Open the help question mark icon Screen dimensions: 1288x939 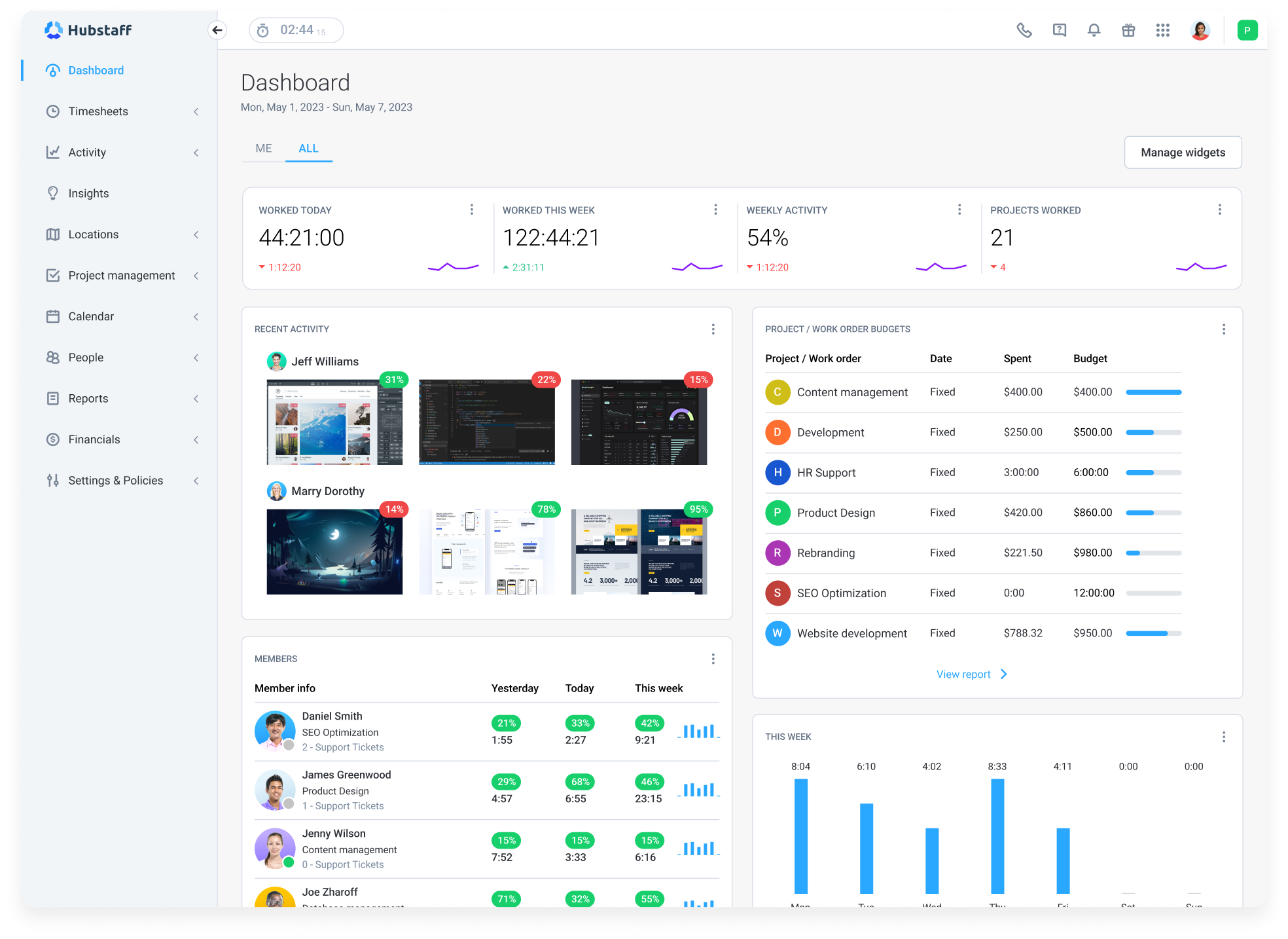(x=1058, y=30)
